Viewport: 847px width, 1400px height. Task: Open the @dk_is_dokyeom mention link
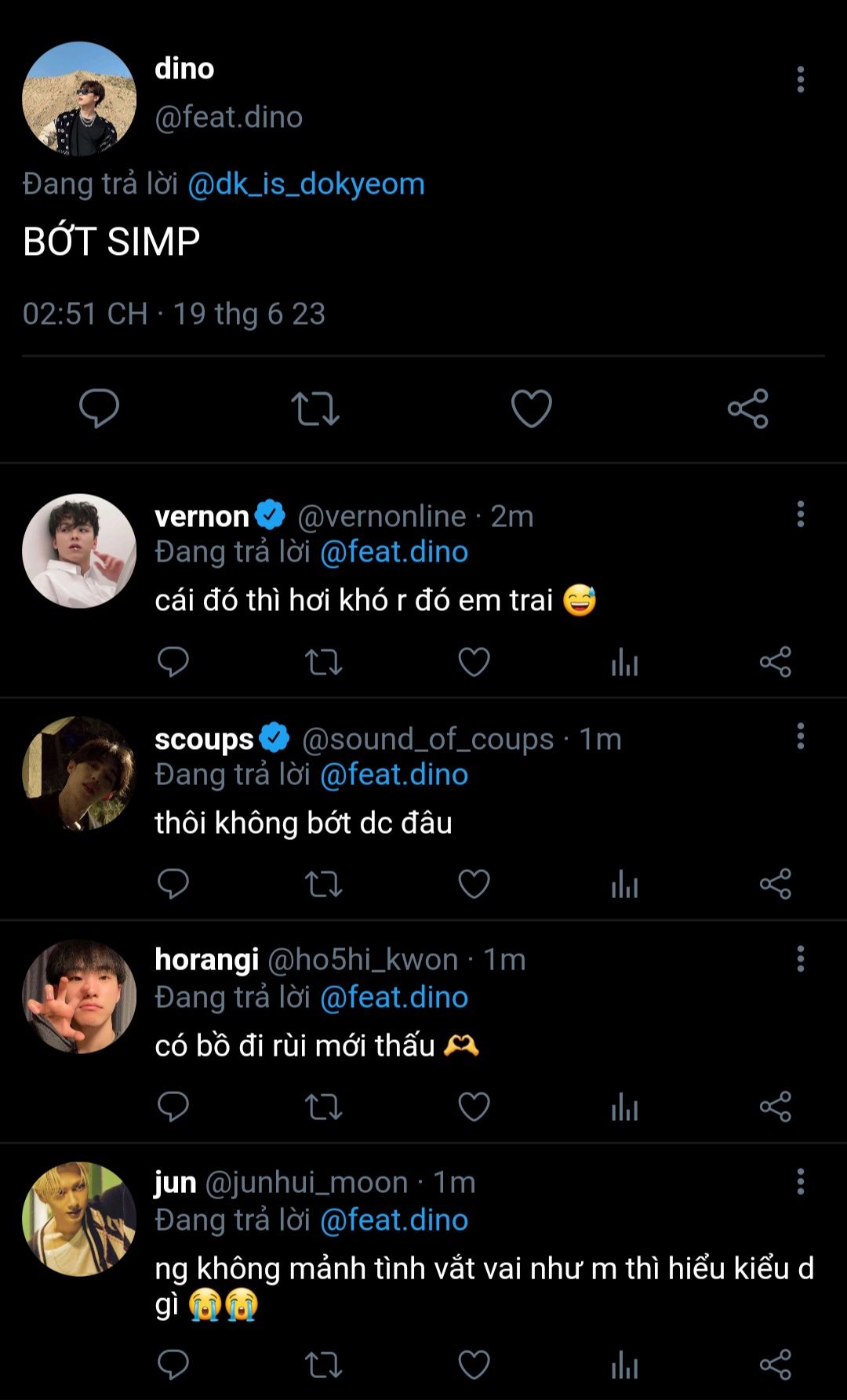pos(306,184)
